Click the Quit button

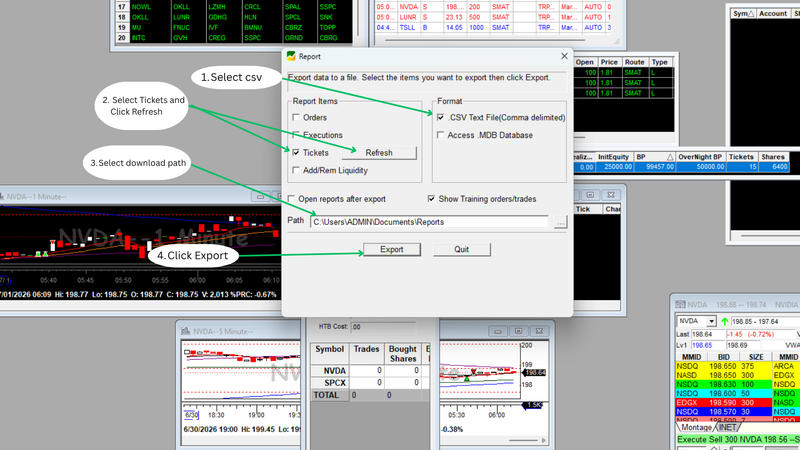(x=462, y=249)
